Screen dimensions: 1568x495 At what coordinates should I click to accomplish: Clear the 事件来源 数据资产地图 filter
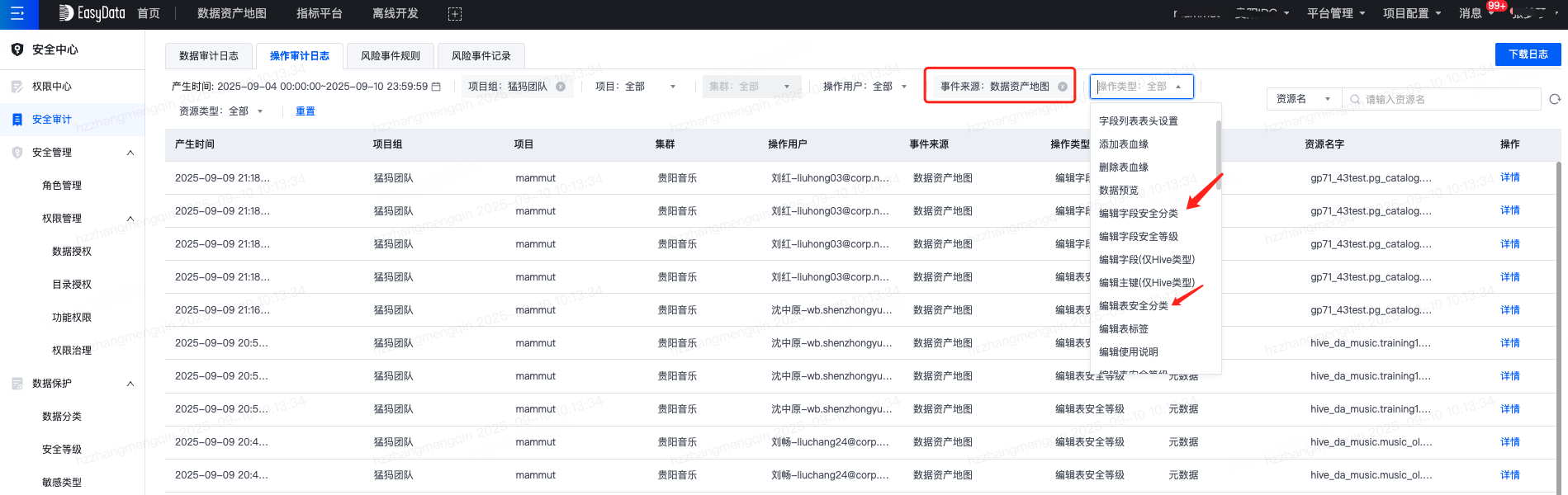[1063, 87]
